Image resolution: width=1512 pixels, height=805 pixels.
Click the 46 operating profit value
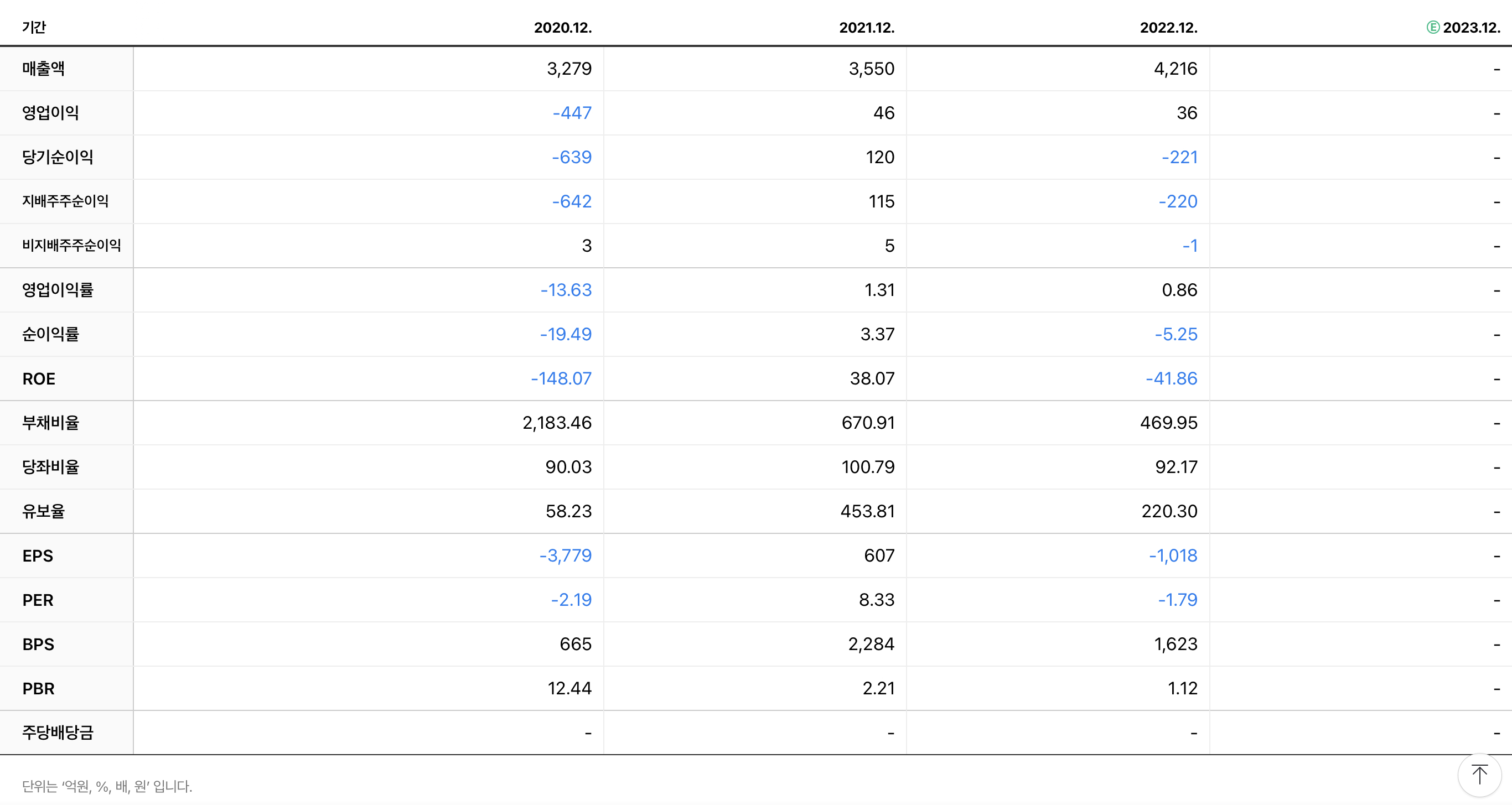point(884,113)
